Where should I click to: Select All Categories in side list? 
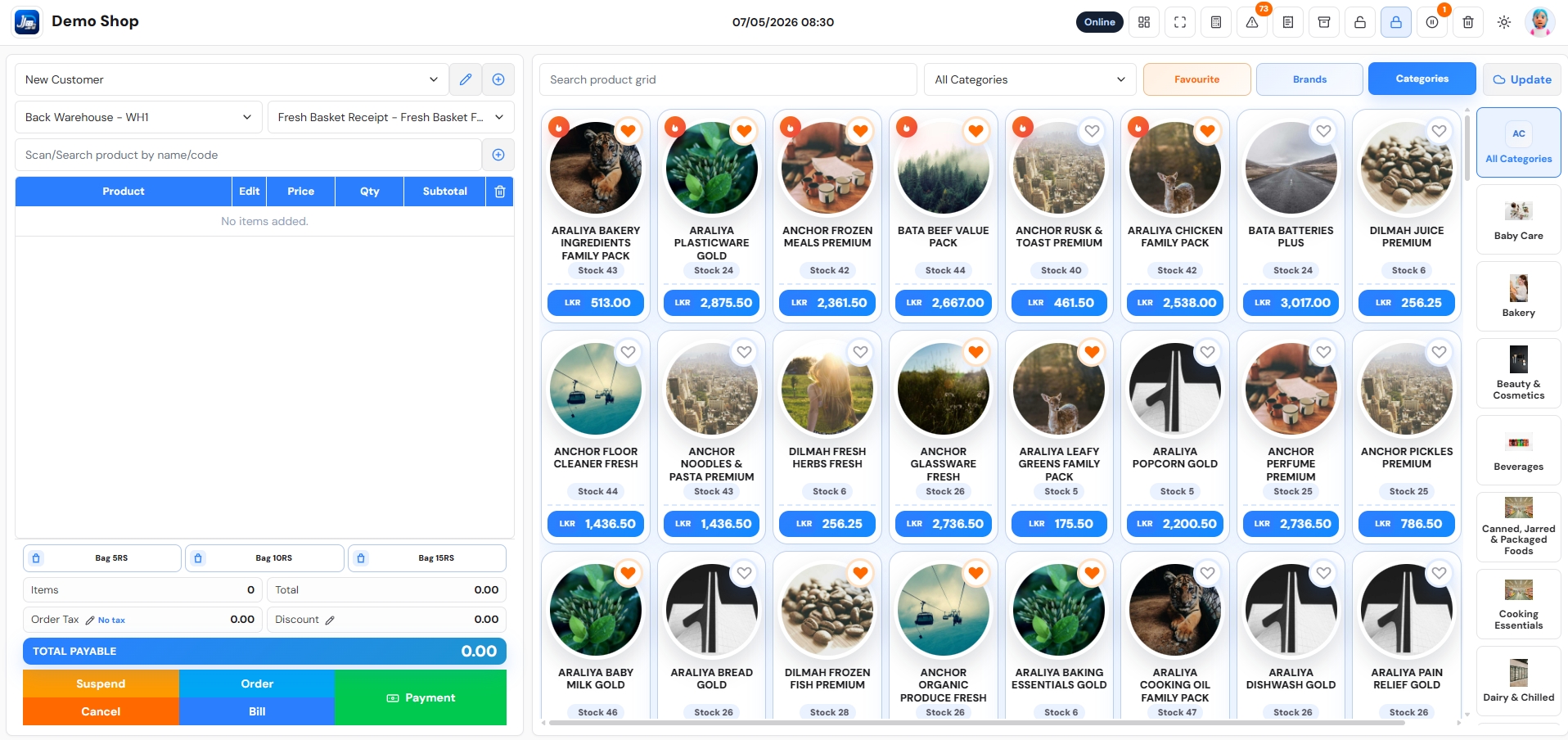[1519, 142]
